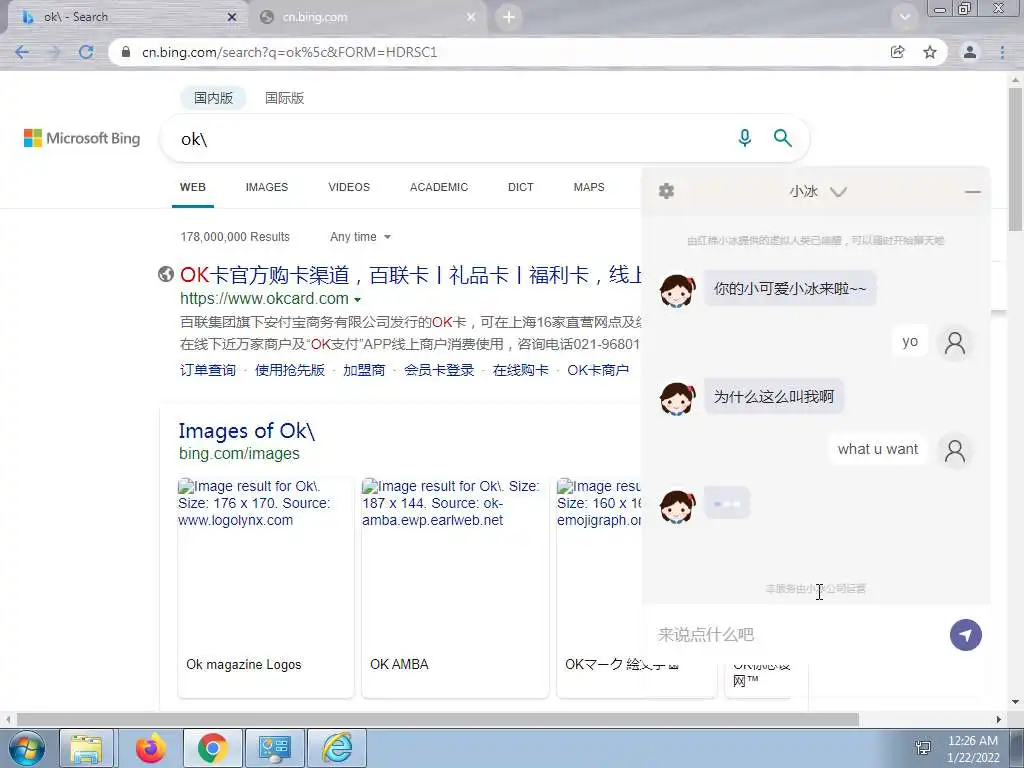Click 小冰 avatar beside greeting message
The width and height of the screenshot is (1024, 768).
tap(677, 289)
